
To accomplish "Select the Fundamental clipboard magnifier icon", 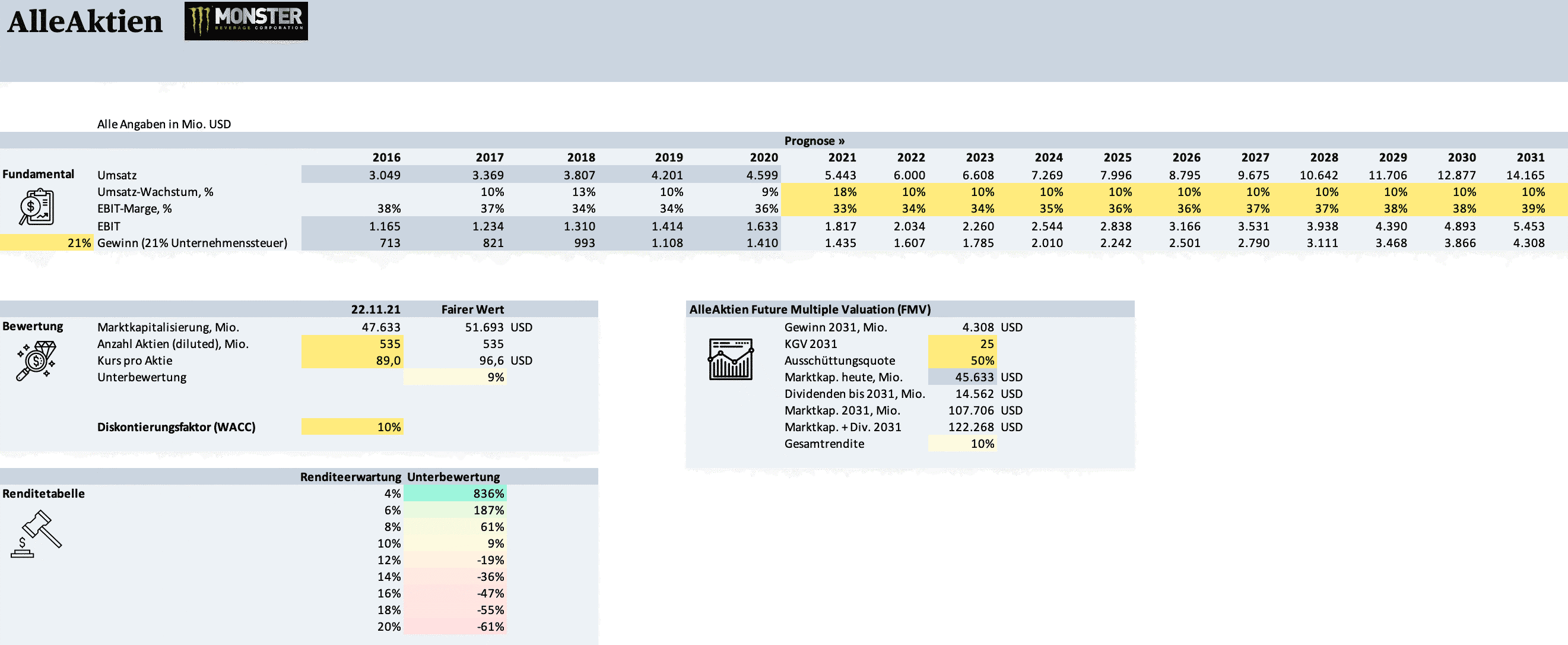I will 37,207.
